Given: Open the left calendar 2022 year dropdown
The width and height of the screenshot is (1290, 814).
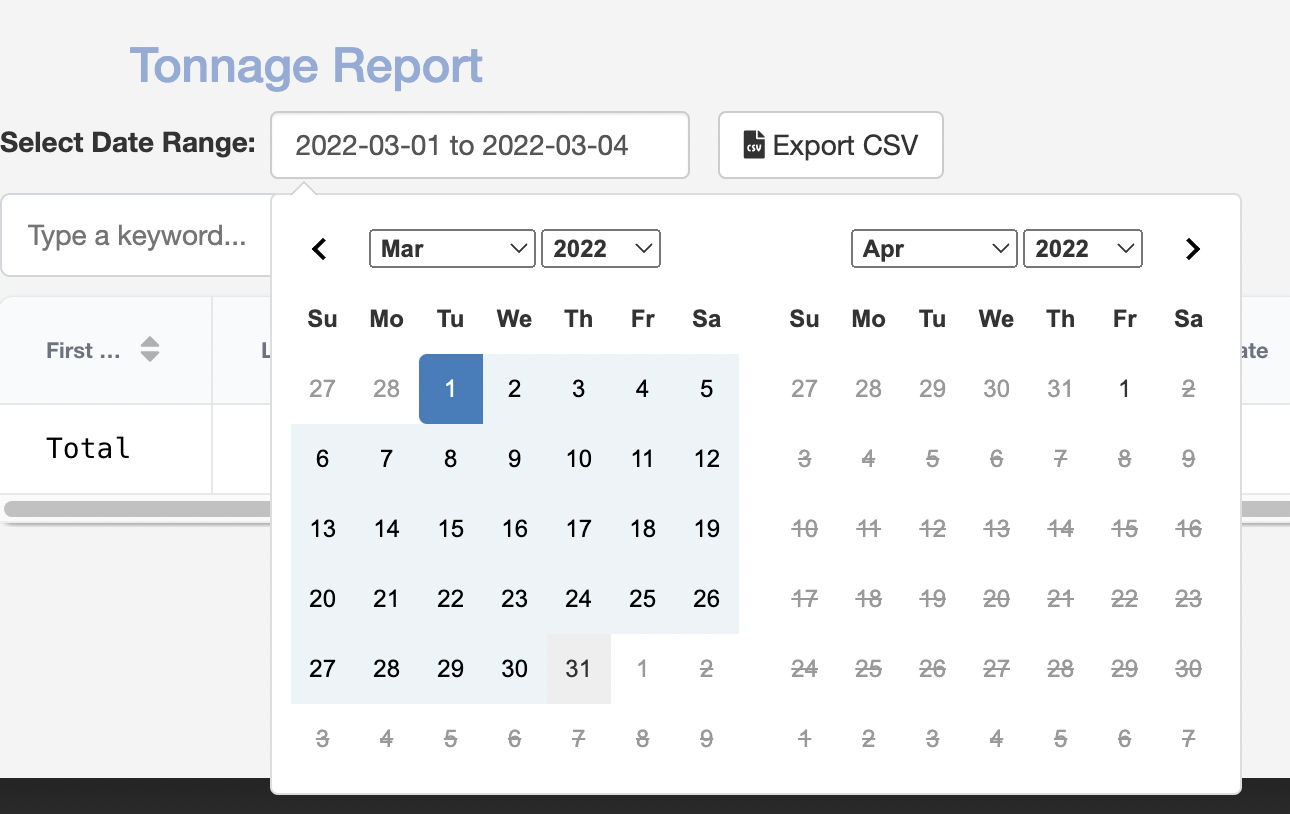Looking at the screenshot, I should point(600,249).
